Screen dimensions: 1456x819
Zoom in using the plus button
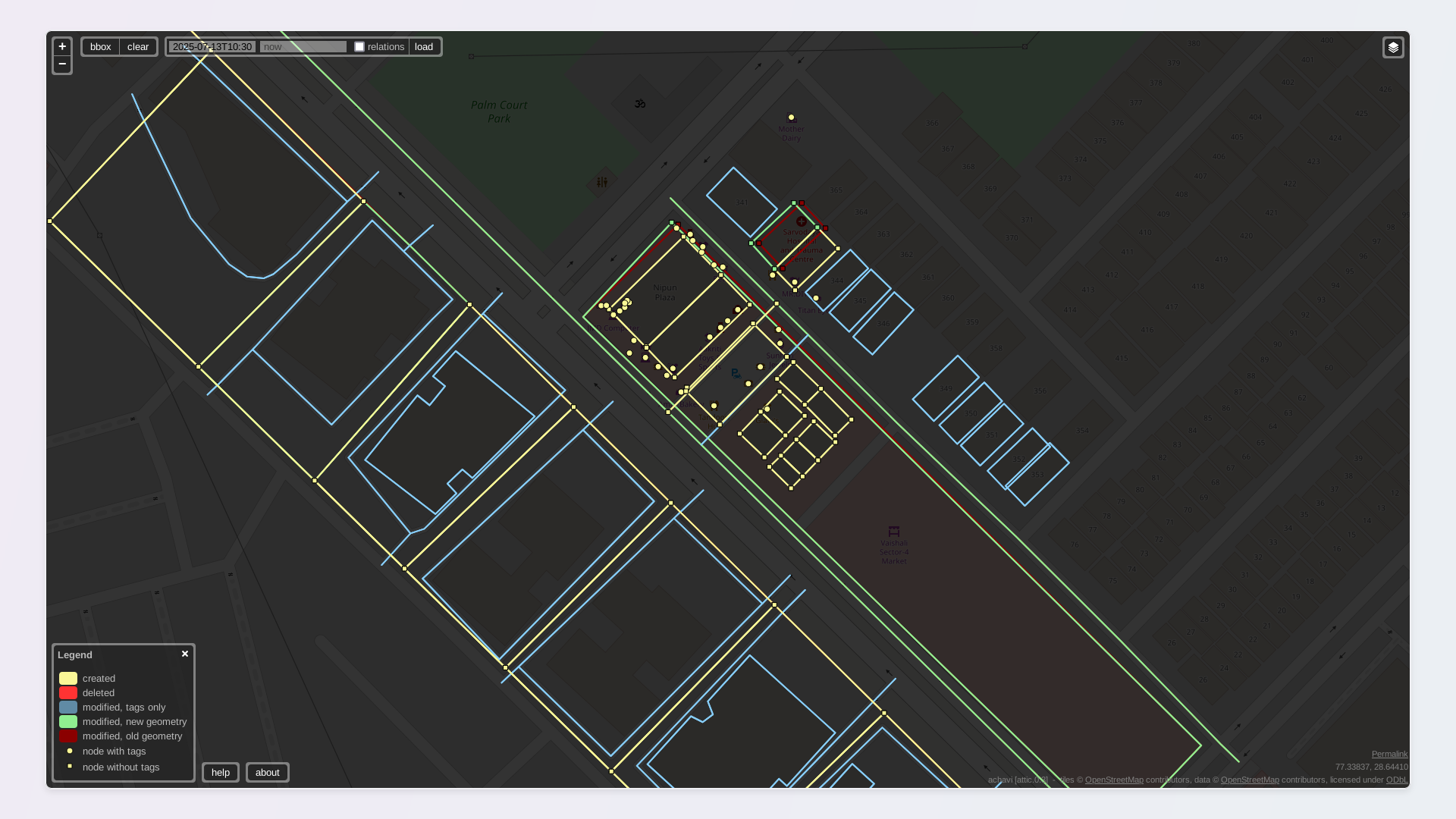pos(62,46)
